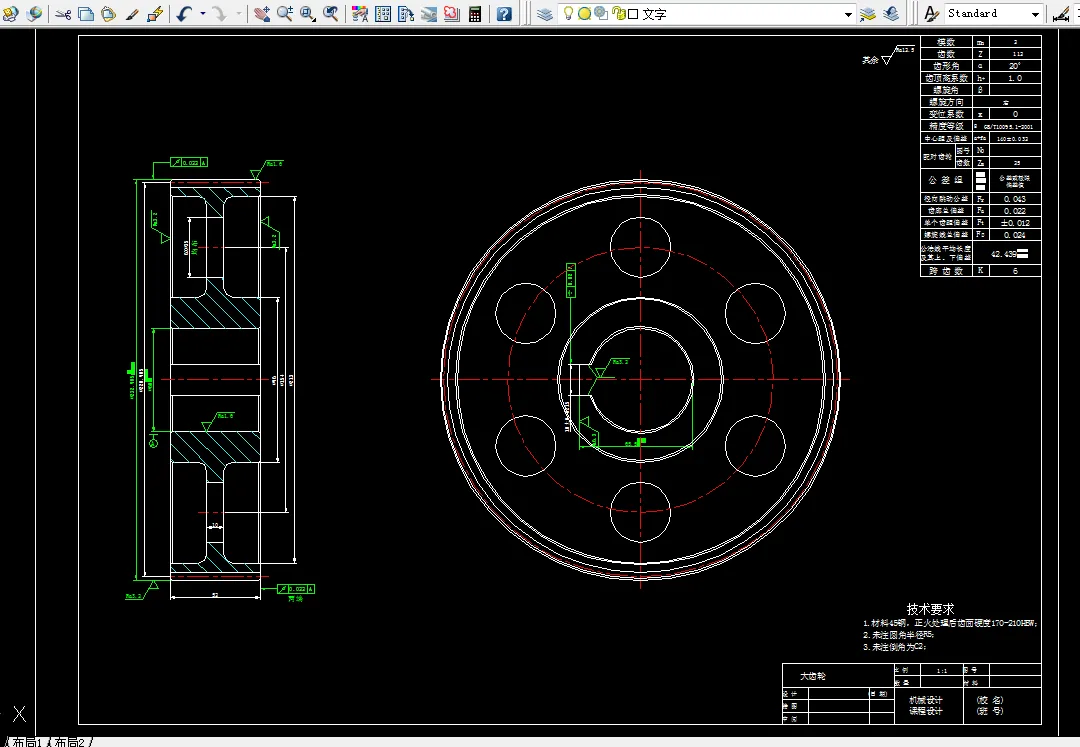Screen dimensions: 1080x747
Task: Click the 52 width dimension text
Action: coord(215,595)
